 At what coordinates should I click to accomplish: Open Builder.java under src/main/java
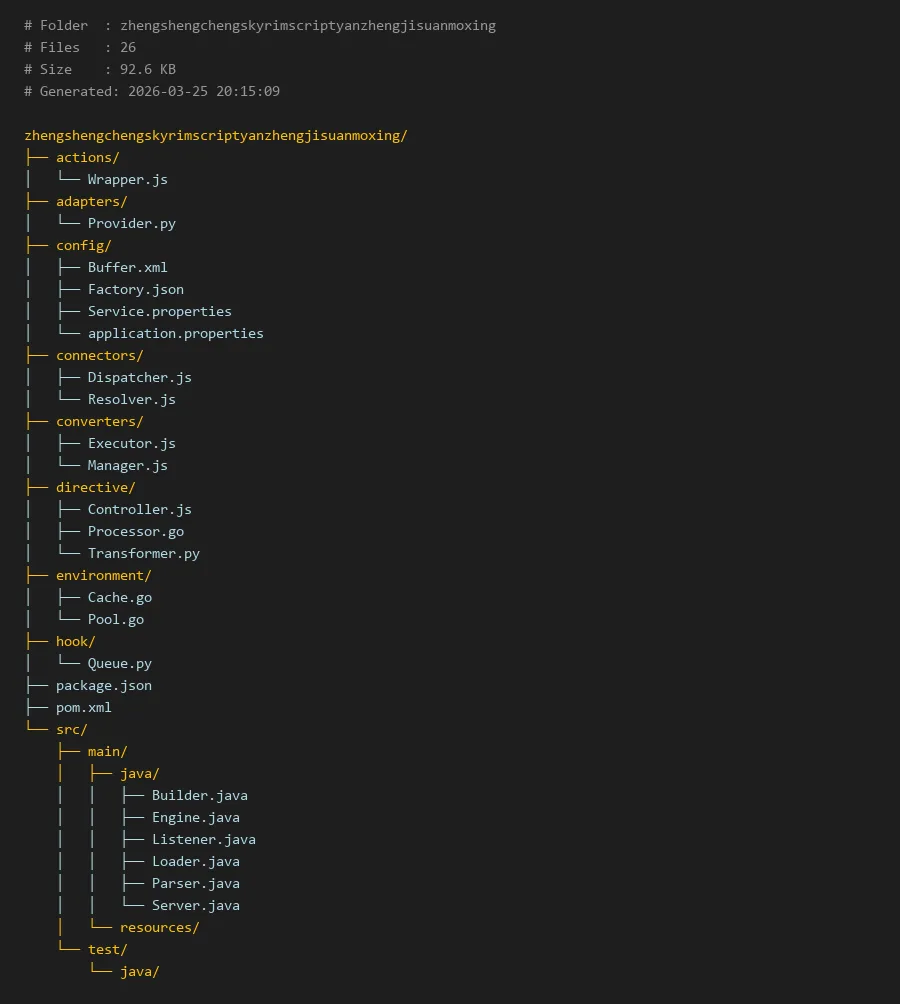199,795
